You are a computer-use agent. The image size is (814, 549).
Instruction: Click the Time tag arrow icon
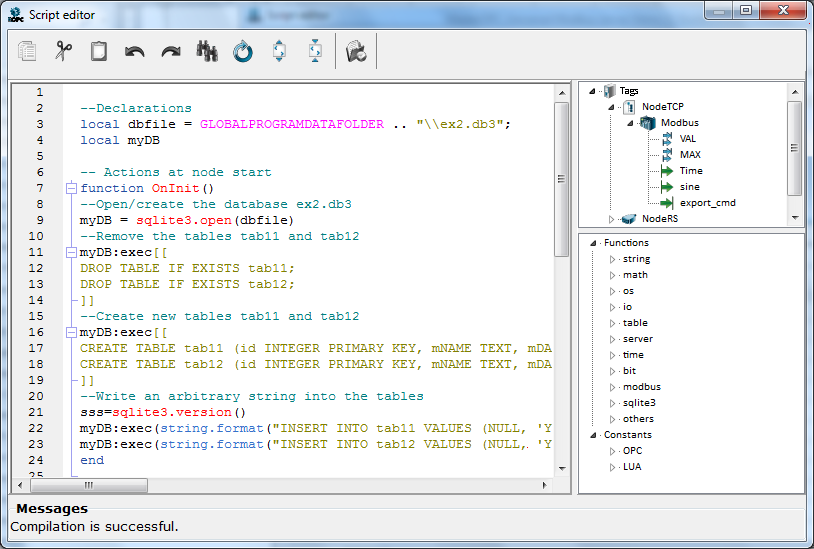[x=667, y=171]
